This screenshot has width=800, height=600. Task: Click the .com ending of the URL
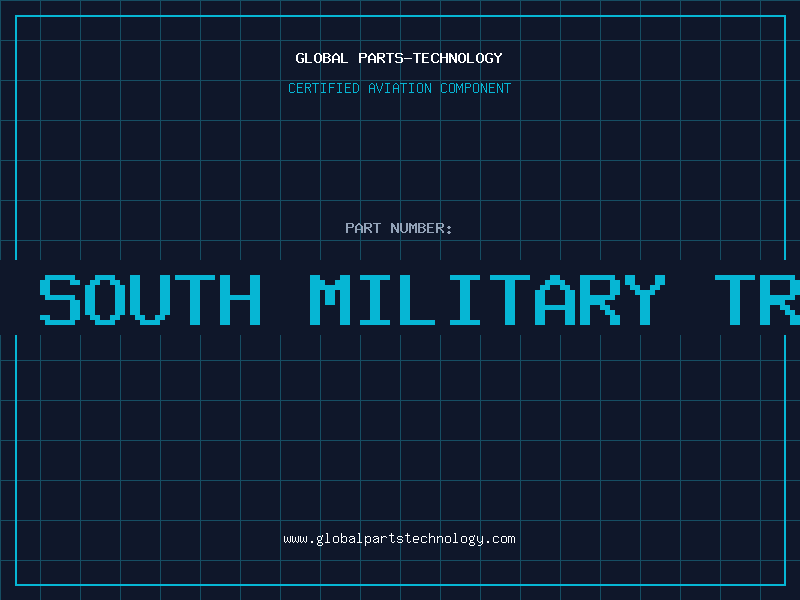pyautogui.click(x=500, y=539)
